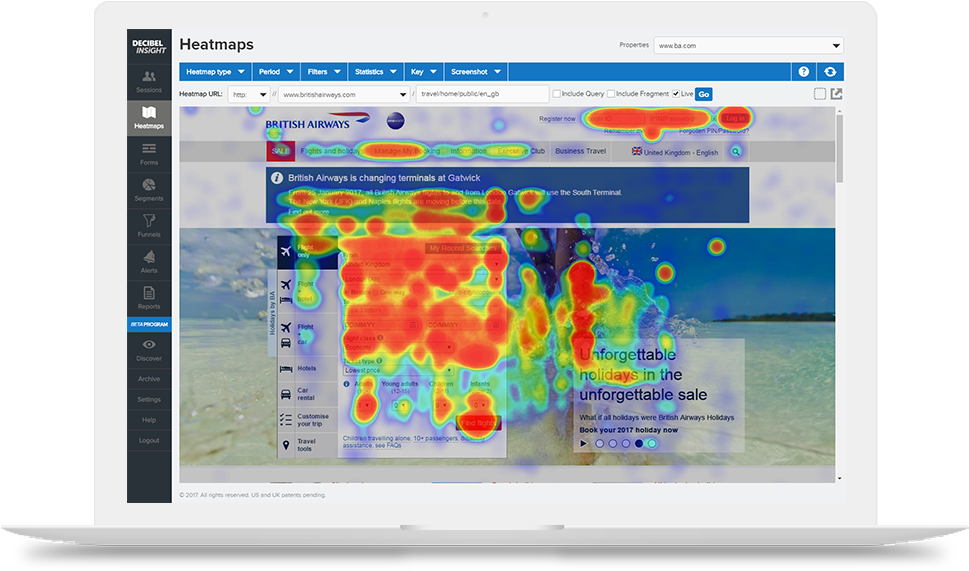Click the Go button

pos(704,94)
